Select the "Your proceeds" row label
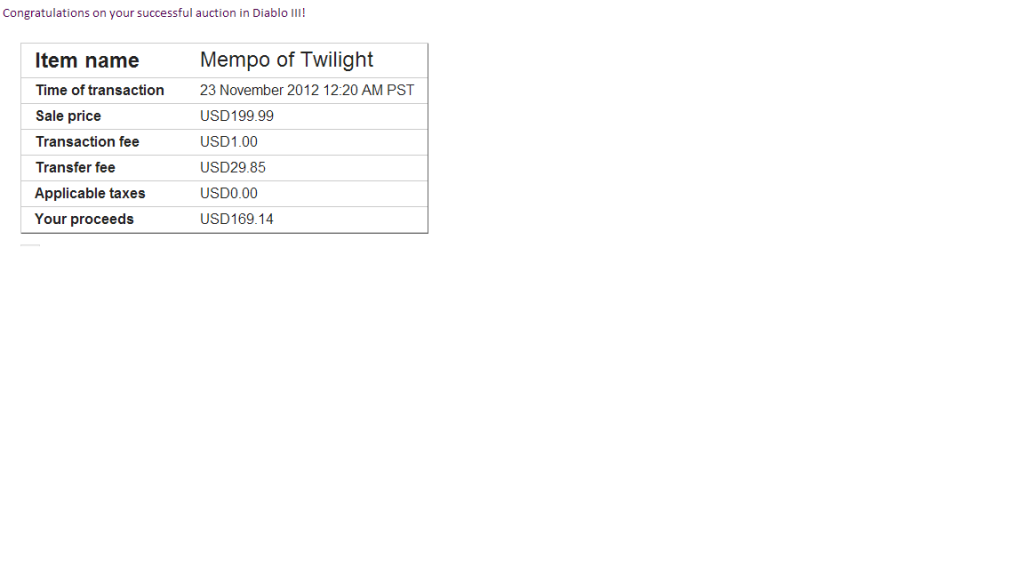The image size is (1024, 576). click(x=84, y=219)
